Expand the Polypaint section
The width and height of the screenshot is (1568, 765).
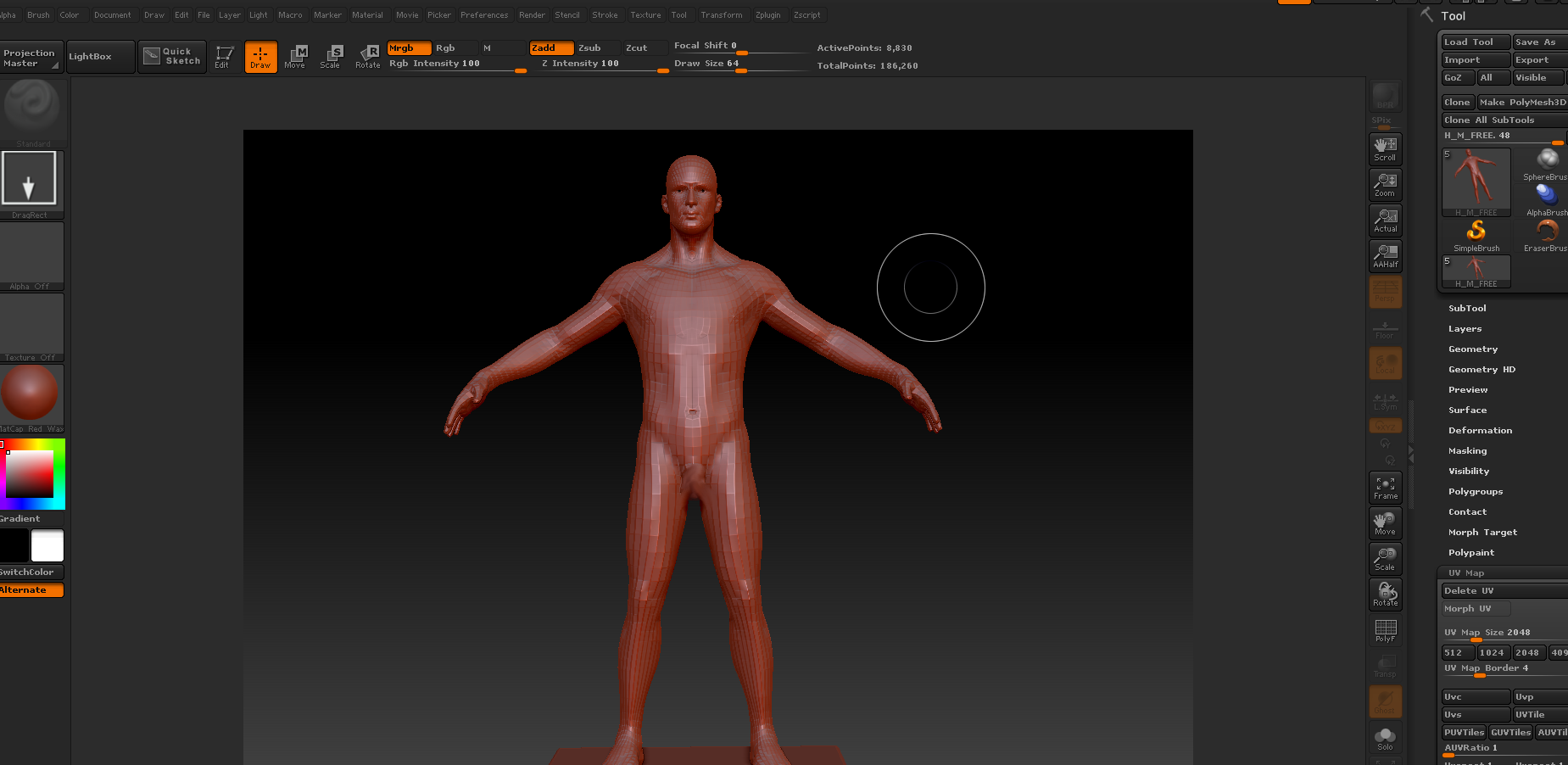[x=1471, y=553]
